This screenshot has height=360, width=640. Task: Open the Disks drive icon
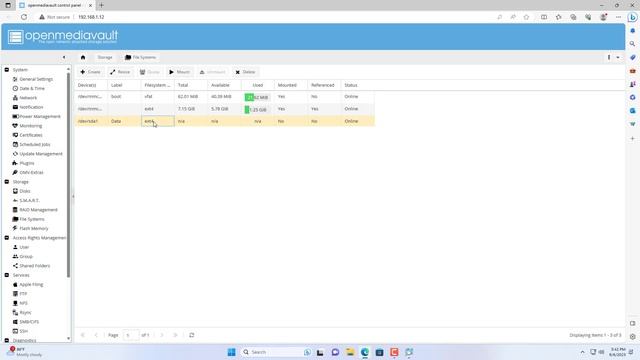coord(15,191)
